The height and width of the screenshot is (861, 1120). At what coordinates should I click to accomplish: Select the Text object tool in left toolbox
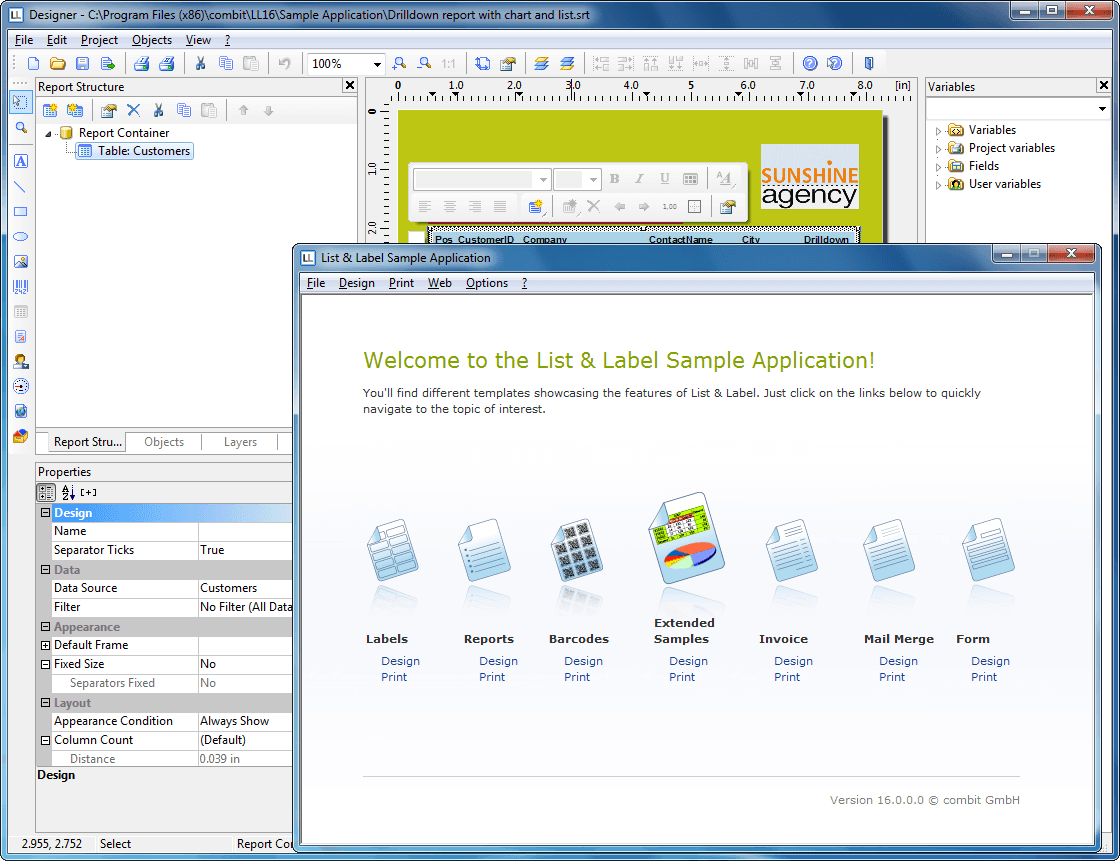point(21,161)
